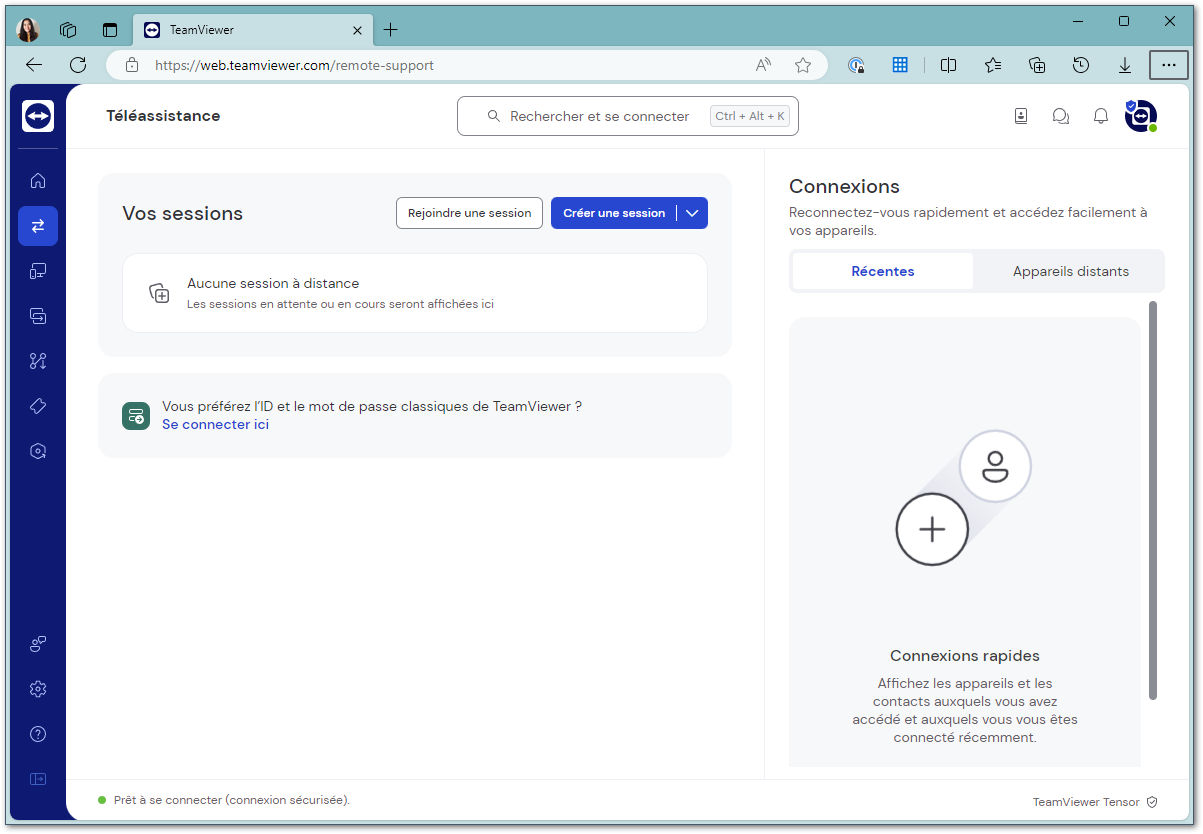Follow the Se connecter ici link
The height and width of the screenshot is (834, 1203).
point(215,424)
